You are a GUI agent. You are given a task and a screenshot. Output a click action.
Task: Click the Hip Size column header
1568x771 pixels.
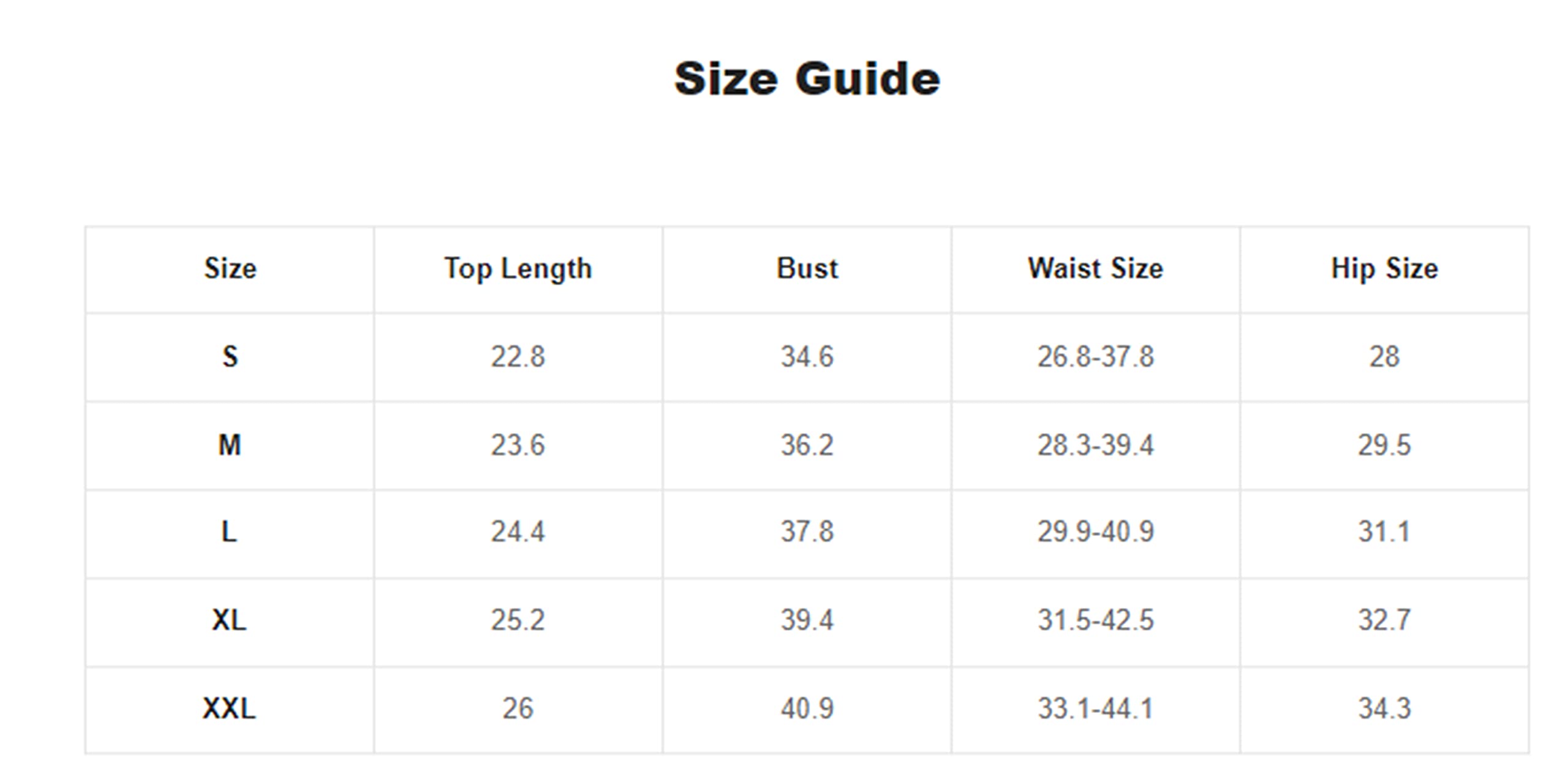(1384, 269)
